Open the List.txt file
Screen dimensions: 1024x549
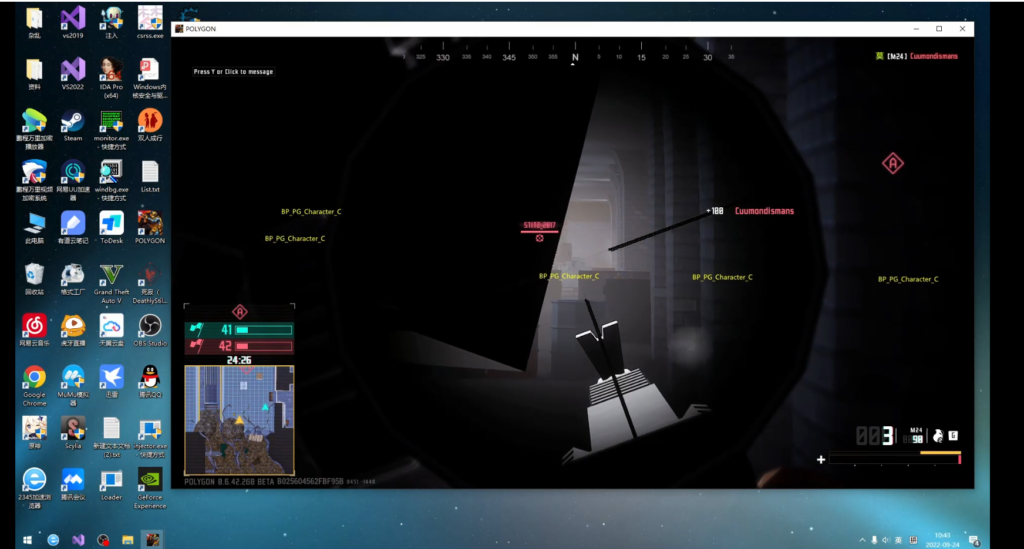(x=150, y=176)
